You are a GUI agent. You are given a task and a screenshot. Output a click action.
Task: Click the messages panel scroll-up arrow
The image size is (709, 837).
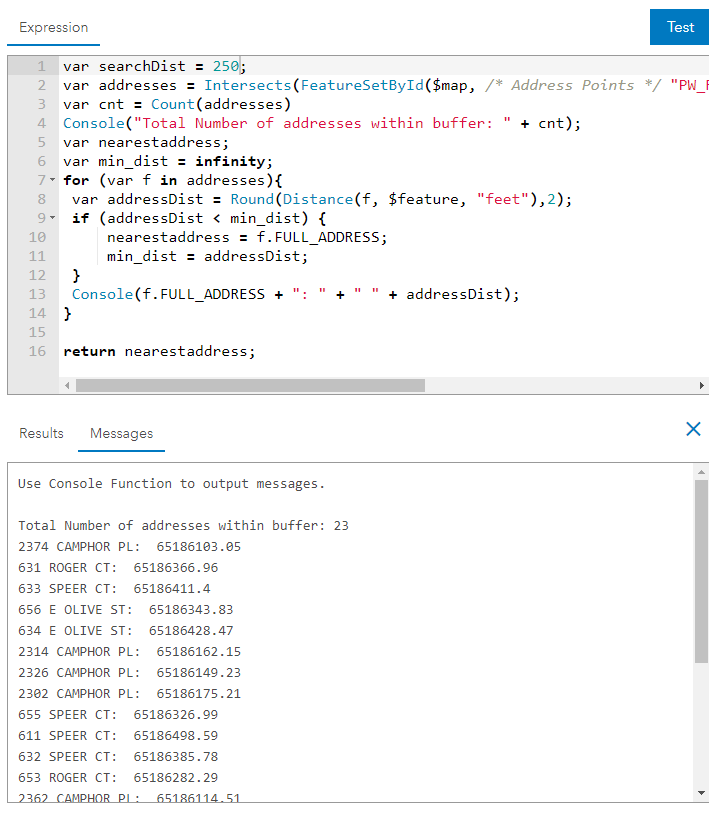701,472
